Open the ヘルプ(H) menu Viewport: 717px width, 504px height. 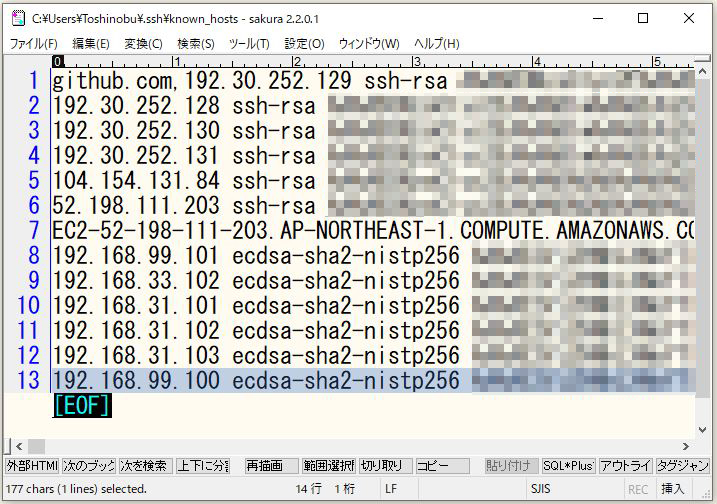[437, 44]
